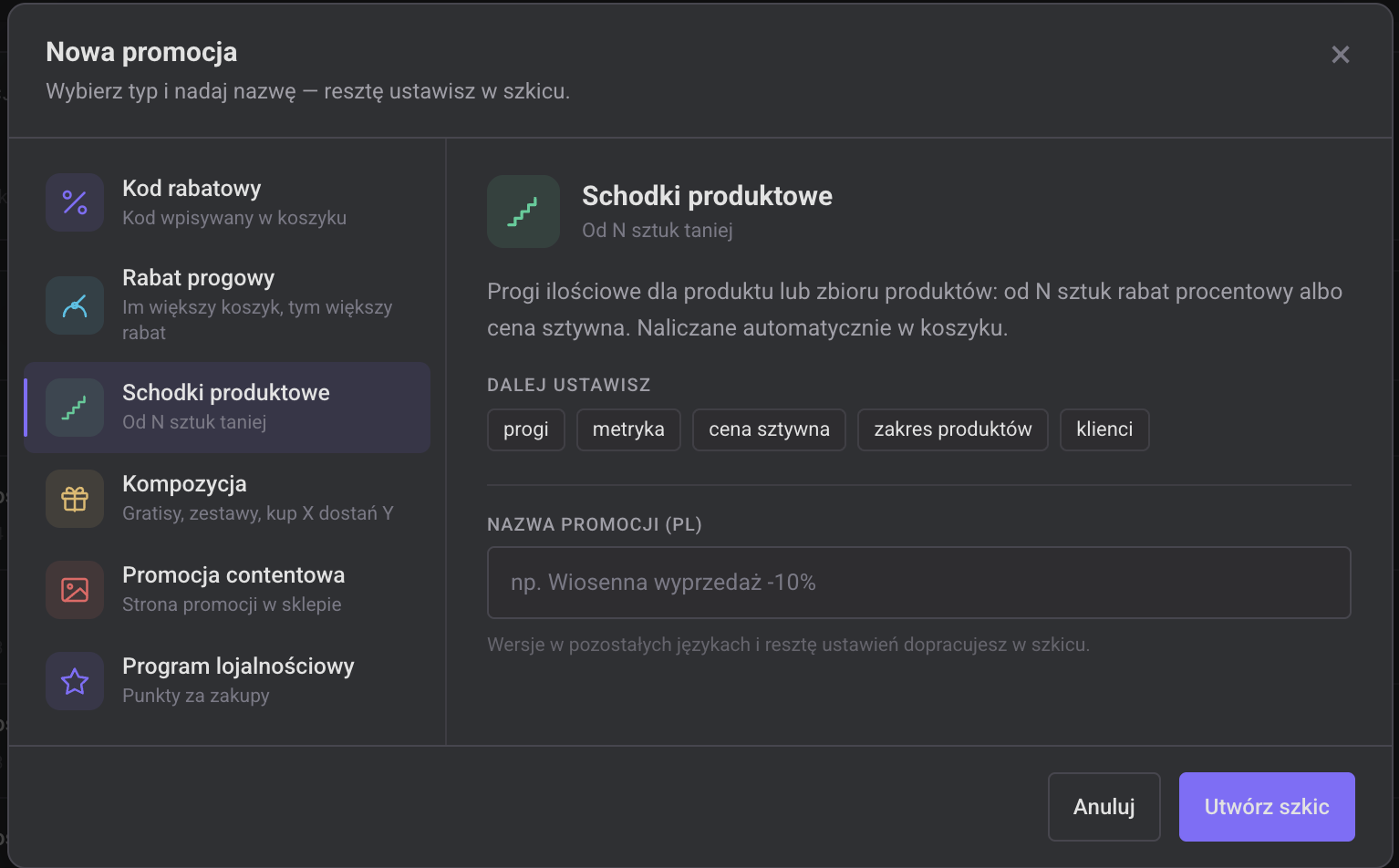Click the zakres produktów tag

tap(953, 429)
